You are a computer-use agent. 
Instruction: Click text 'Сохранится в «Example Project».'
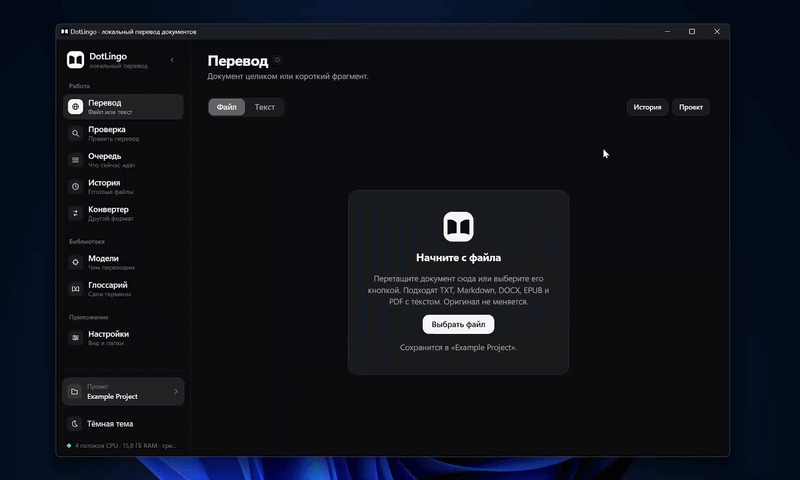coord(458,347)
